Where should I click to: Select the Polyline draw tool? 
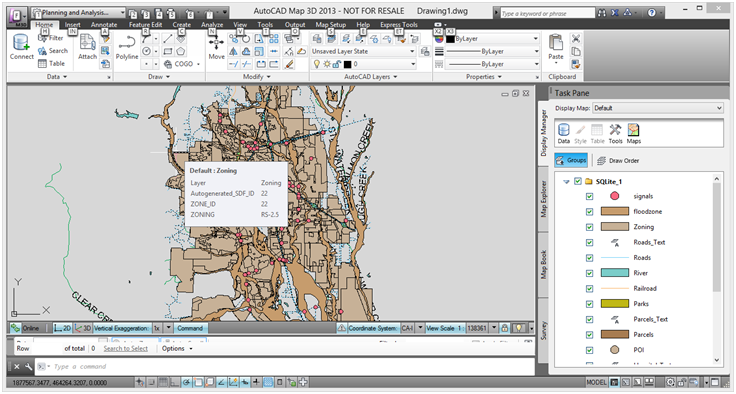click(x=127, y=47)
